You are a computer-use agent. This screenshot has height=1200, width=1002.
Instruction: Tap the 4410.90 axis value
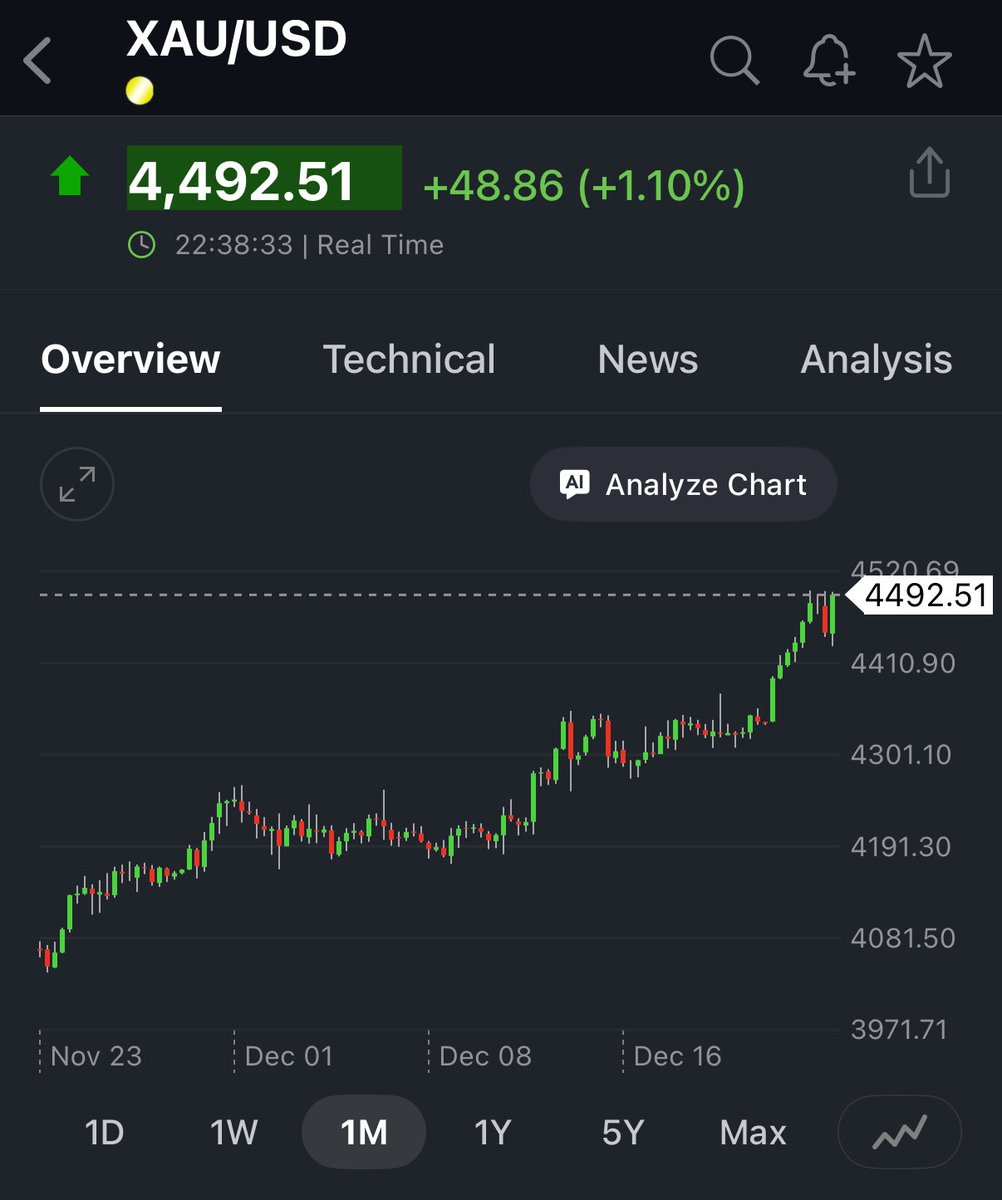coord(903,663)
